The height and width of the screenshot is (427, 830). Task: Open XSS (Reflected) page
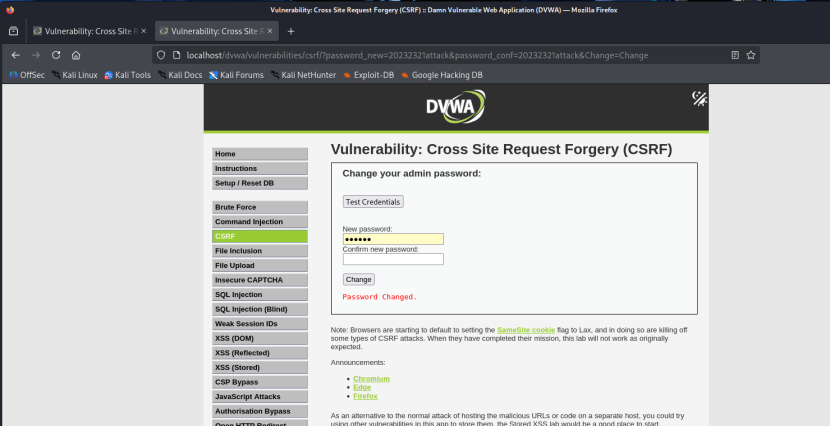[x=260, y=353]
